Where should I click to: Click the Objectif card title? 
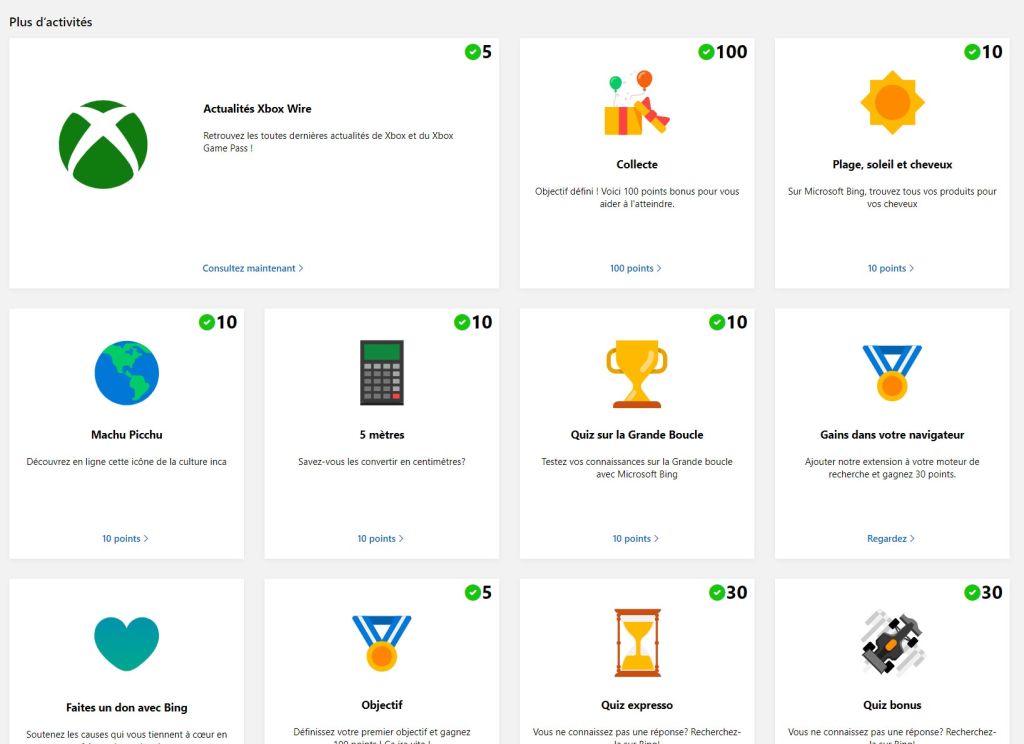[382, 705]
